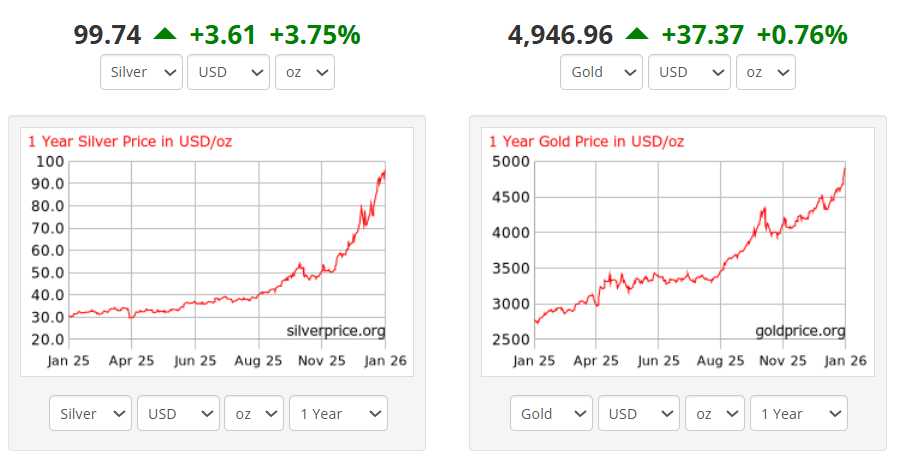Change currency below the gold chart
The height and width of the screenshot is (460, 904).
pos(639,413)
